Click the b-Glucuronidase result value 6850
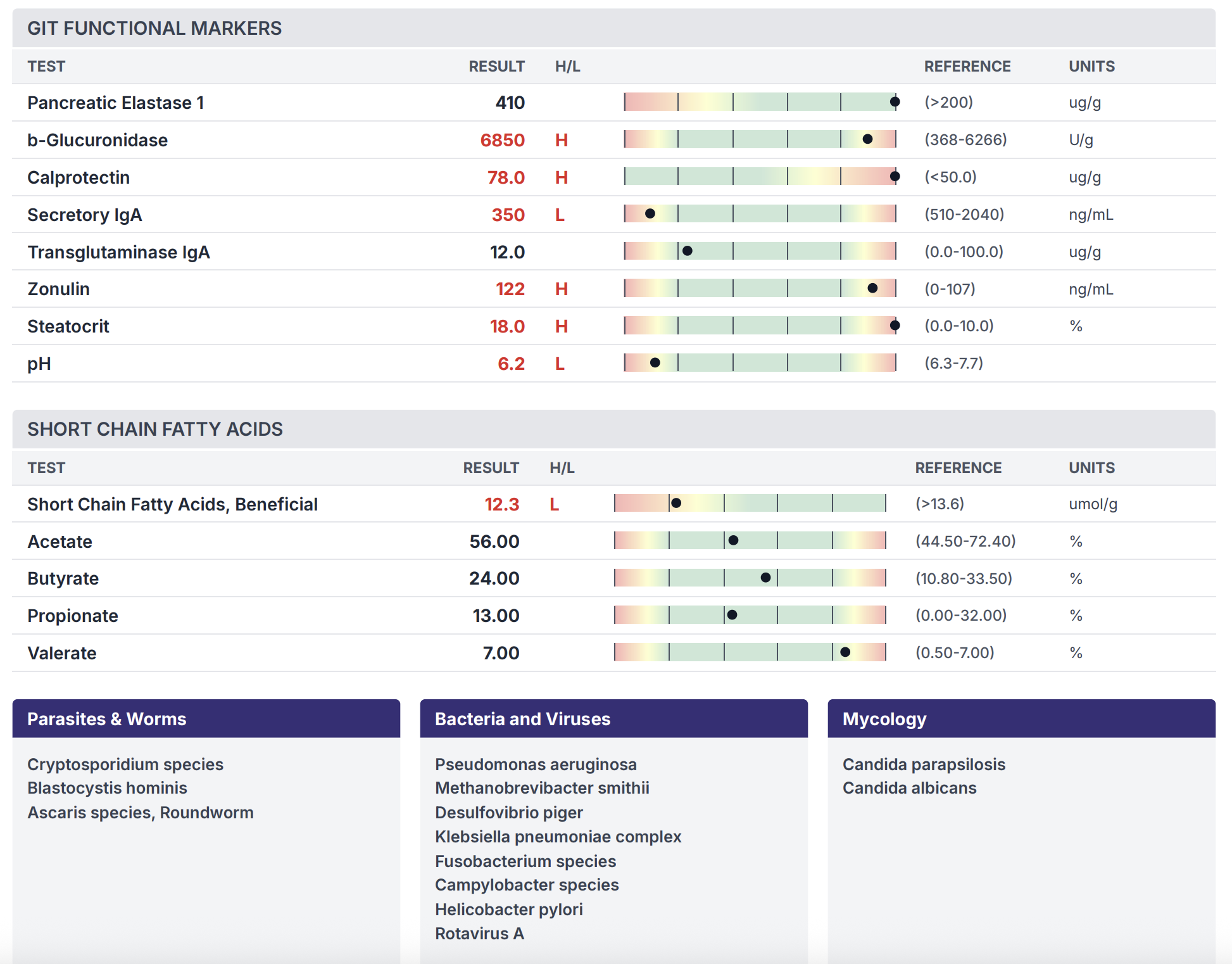 [502, 140]
